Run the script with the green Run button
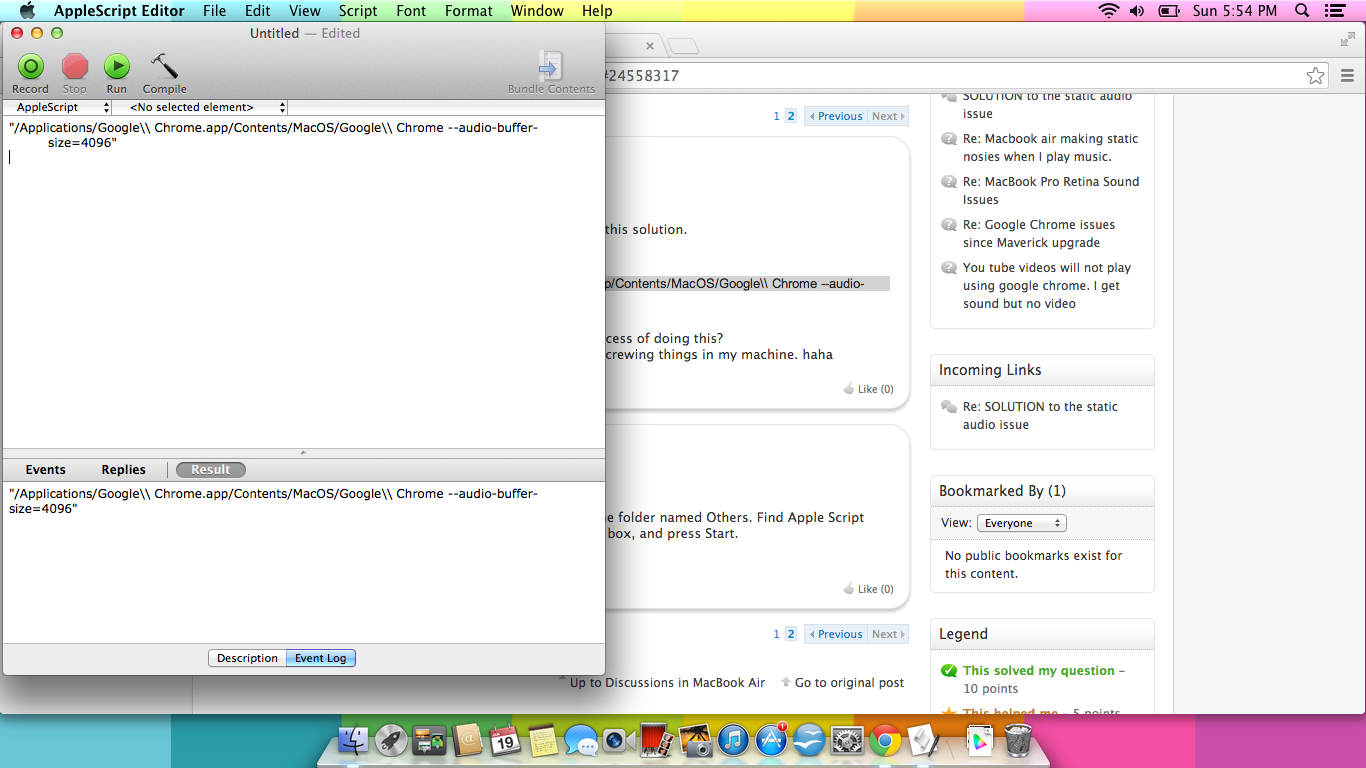Screen dimensions: 1366x768 pos(117,68)
